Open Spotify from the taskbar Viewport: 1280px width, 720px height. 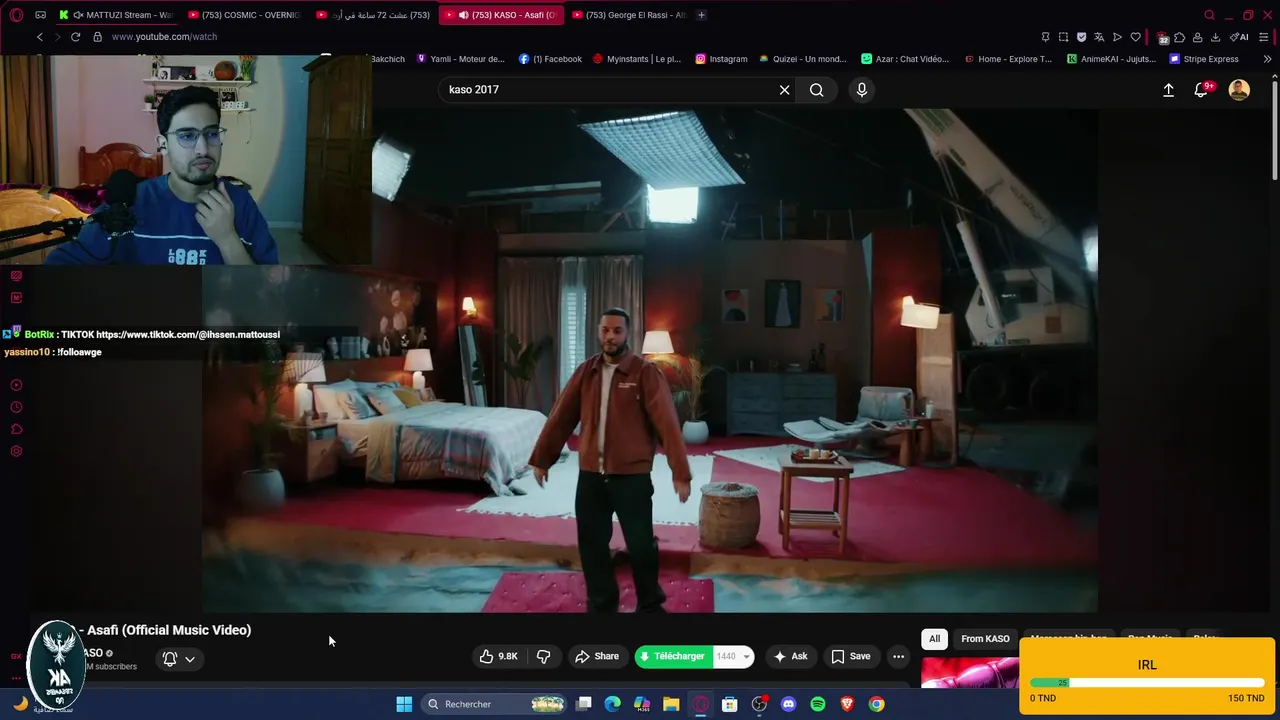(817, 704)
